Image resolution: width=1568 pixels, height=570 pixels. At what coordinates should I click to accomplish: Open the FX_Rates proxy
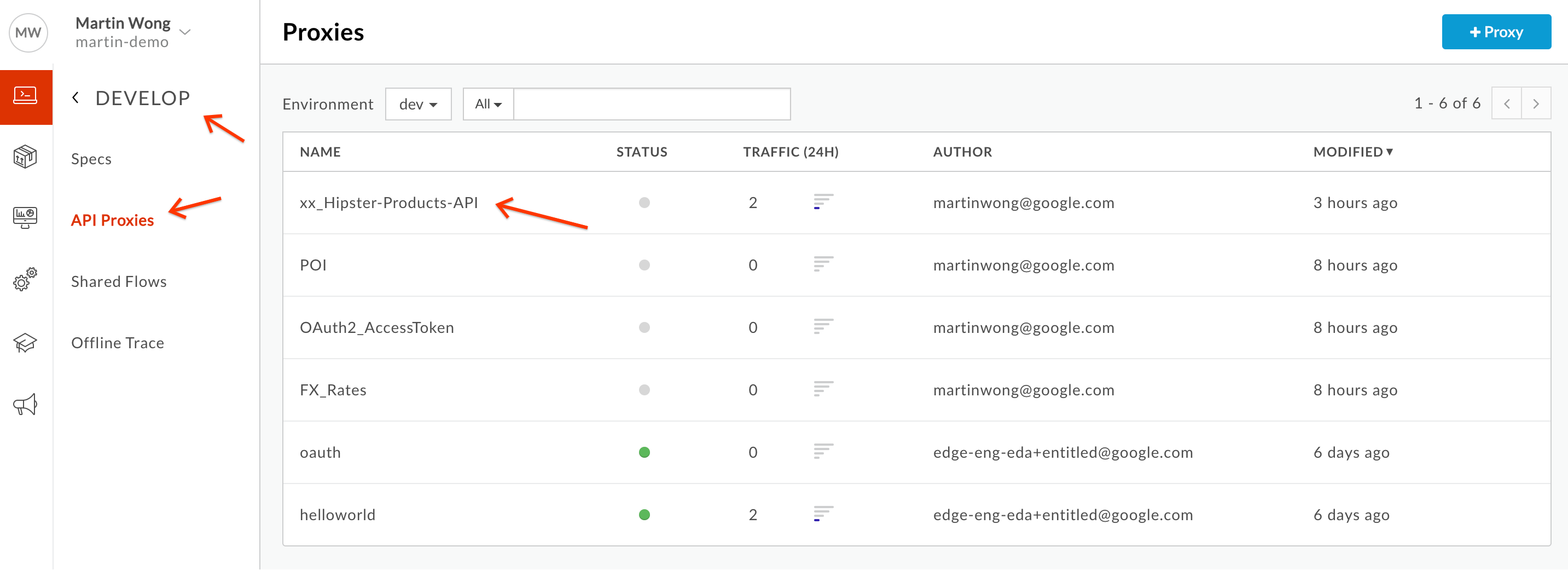(333, 390)
